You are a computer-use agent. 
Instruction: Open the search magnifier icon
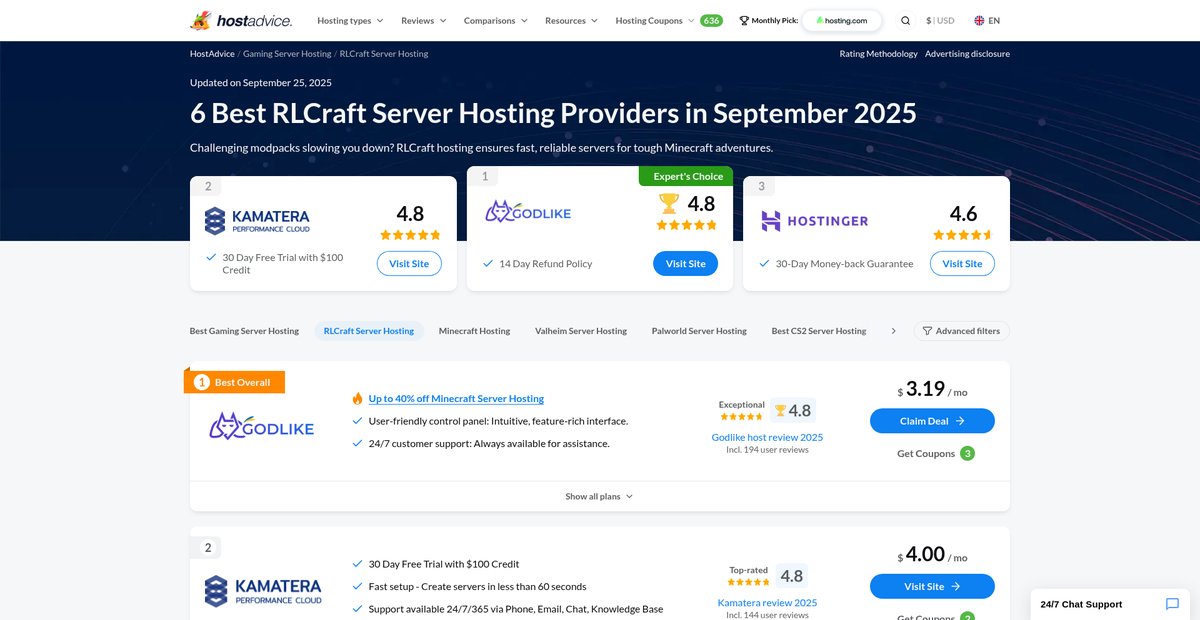(x=905, y=20)
